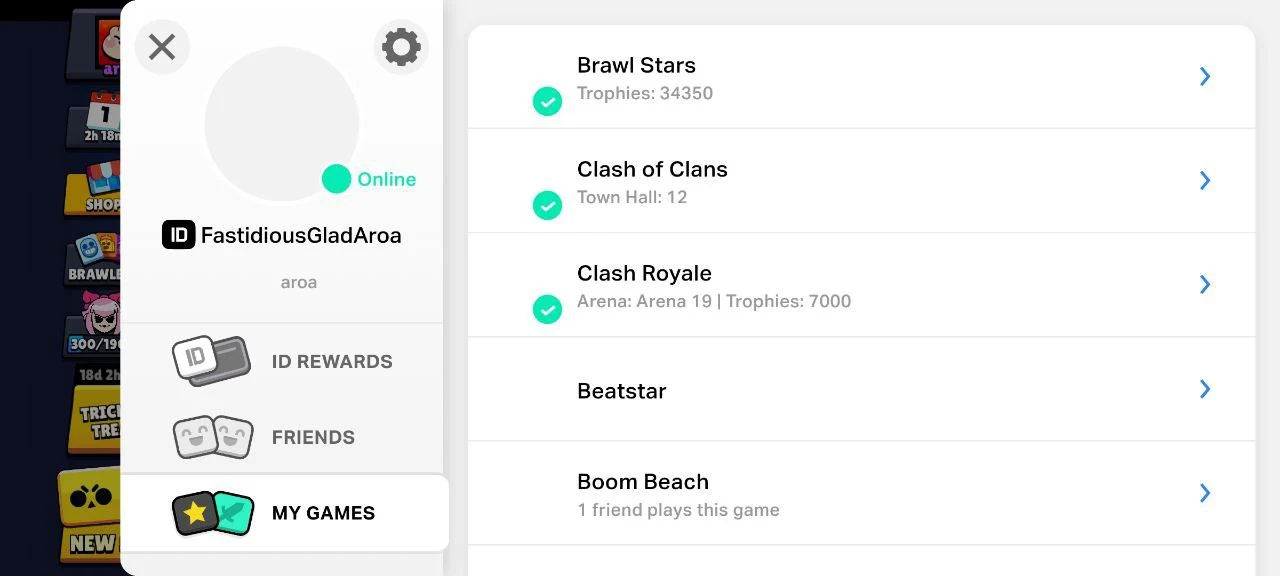Close the Supercell ID panel
This screenshot has height=576, width=1280.
(162, 47)
